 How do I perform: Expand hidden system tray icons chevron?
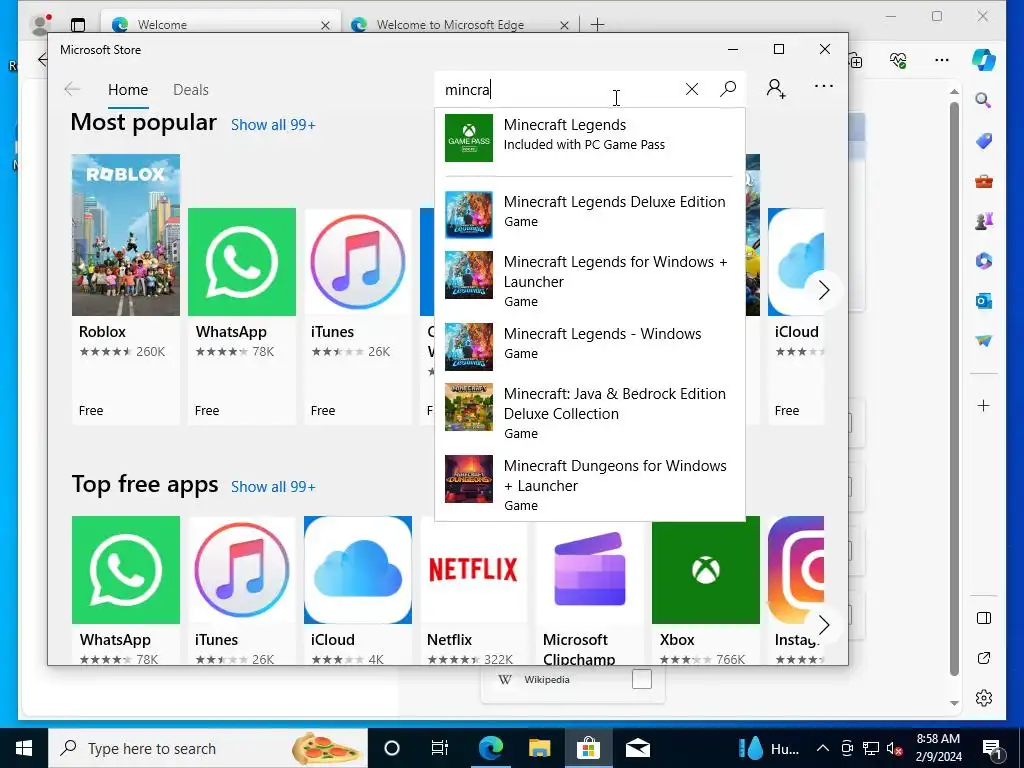click(823, 748)
